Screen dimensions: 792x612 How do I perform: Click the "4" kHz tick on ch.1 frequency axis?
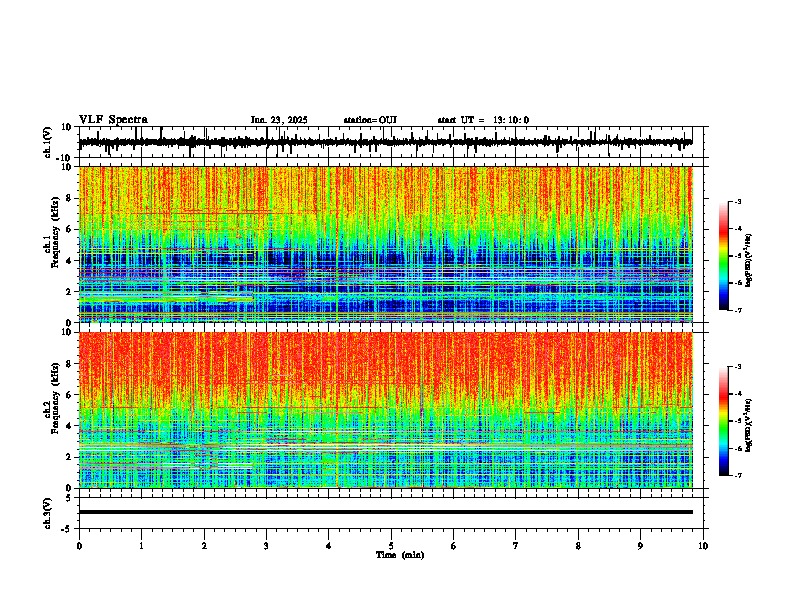coord(70,261)
